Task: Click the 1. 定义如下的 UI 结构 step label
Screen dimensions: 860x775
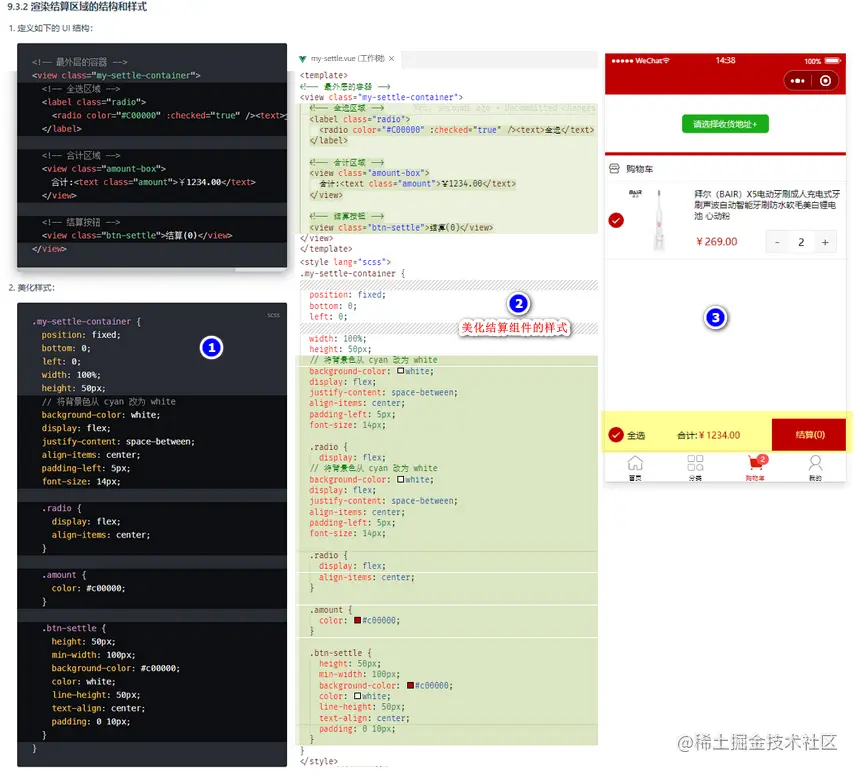Action: tap(50, 28)
